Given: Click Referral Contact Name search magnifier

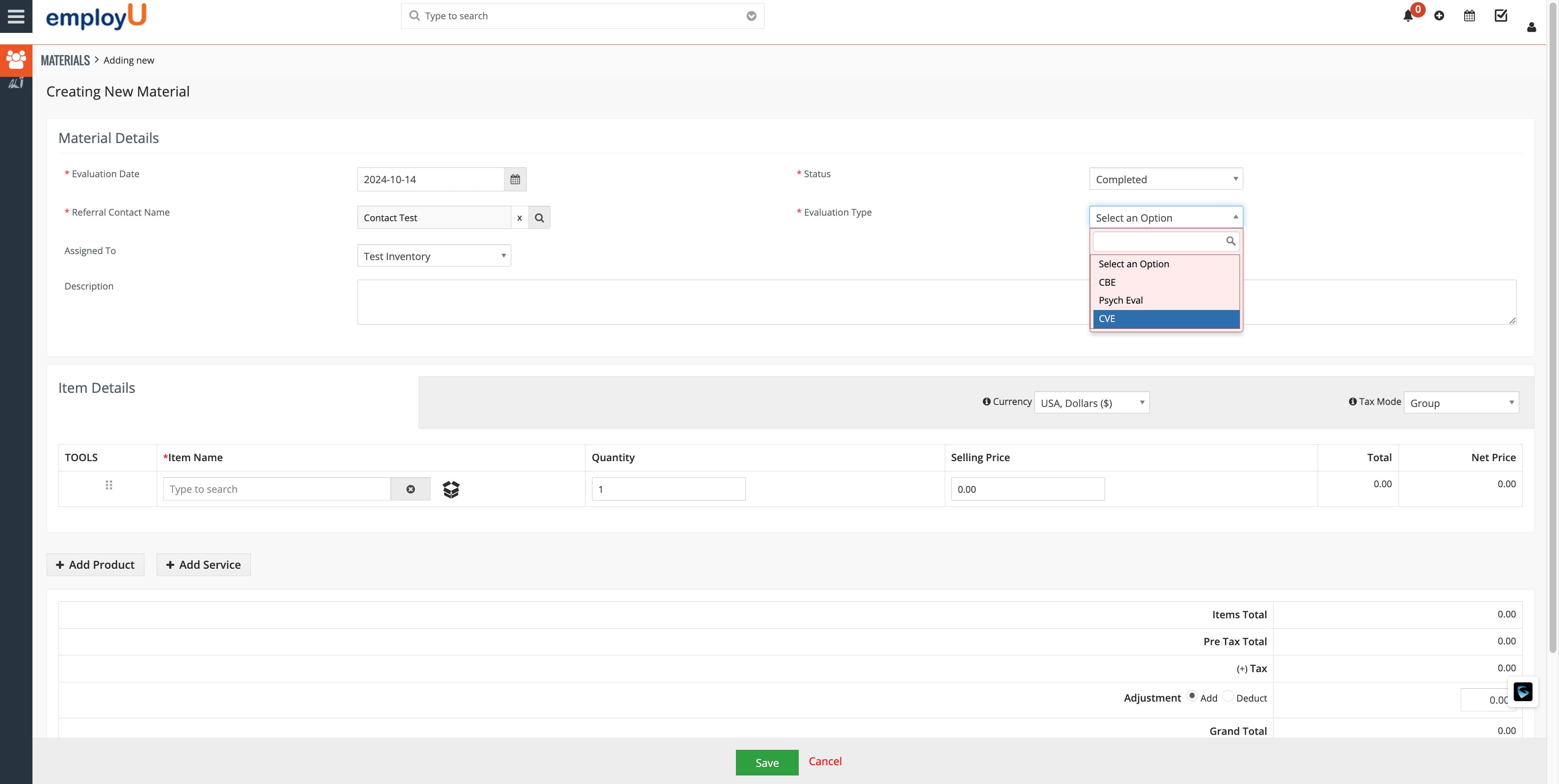Looking at the screenshot, I should [539, 218].
